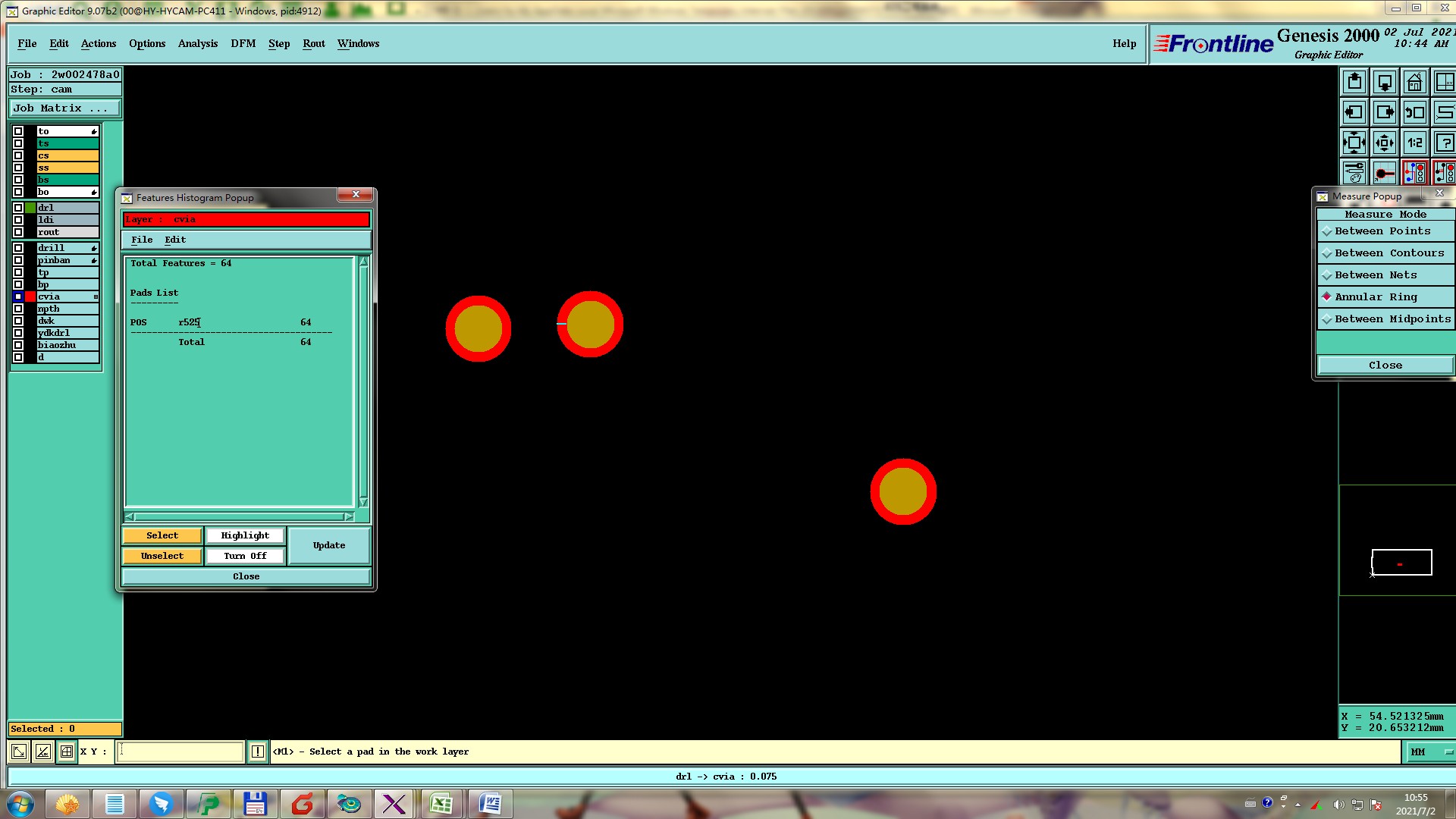
Task: Click the Home view icon
Action: (x=1414, y=82)
